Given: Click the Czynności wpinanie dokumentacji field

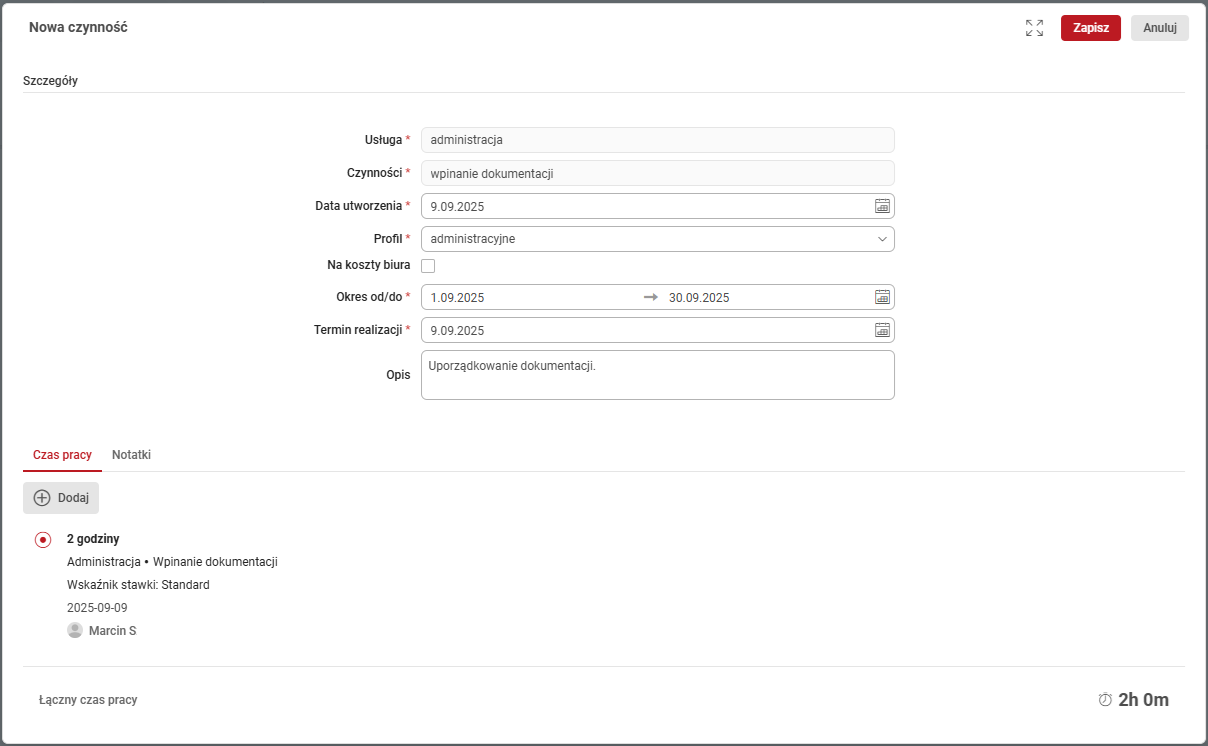Looking at the screenshot, I should [x=657, y=173].
